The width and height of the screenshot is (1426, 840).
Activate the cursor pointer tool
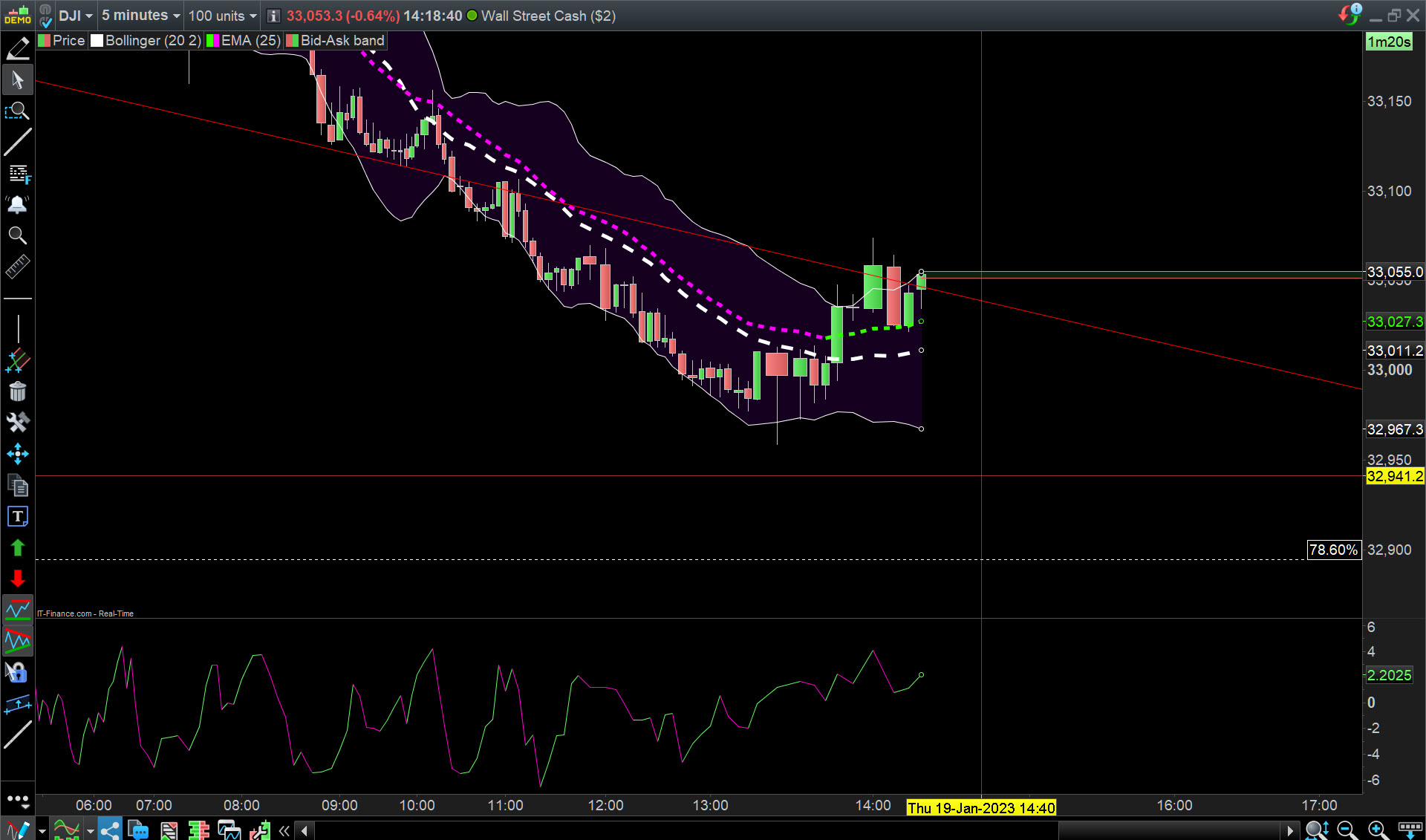[x=17, y=79]
